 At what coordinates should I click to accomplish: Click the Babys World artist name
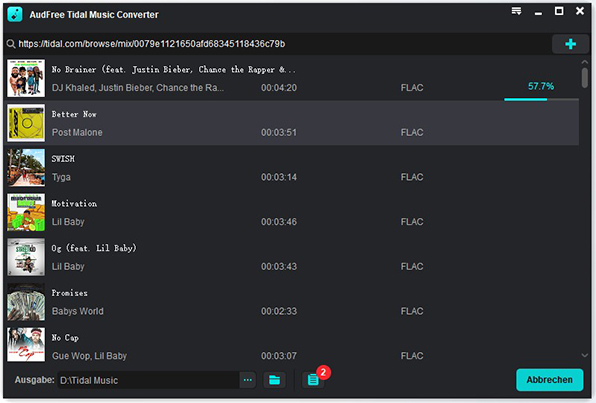click(78, 311)
